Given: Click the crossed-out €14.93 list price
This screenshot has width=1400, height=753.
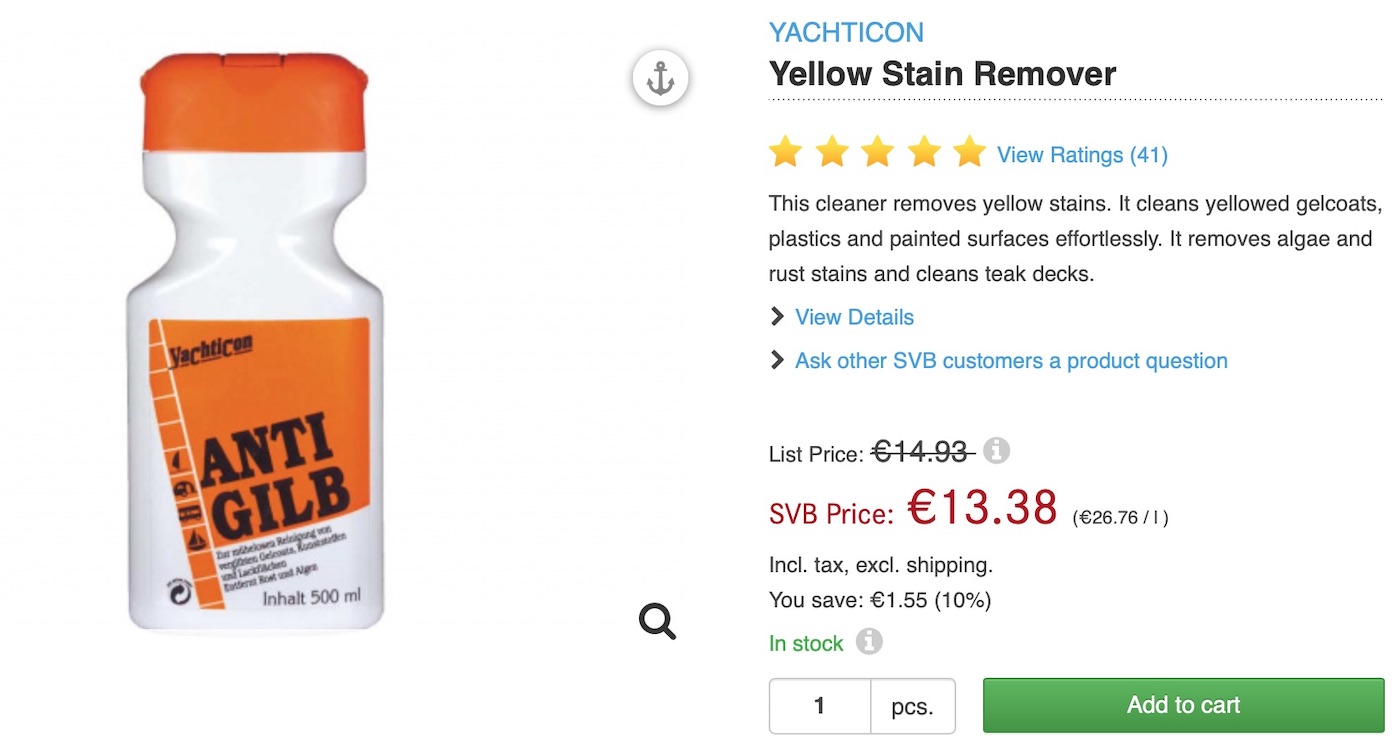Looking at the screenshot, I should [922, 452].
